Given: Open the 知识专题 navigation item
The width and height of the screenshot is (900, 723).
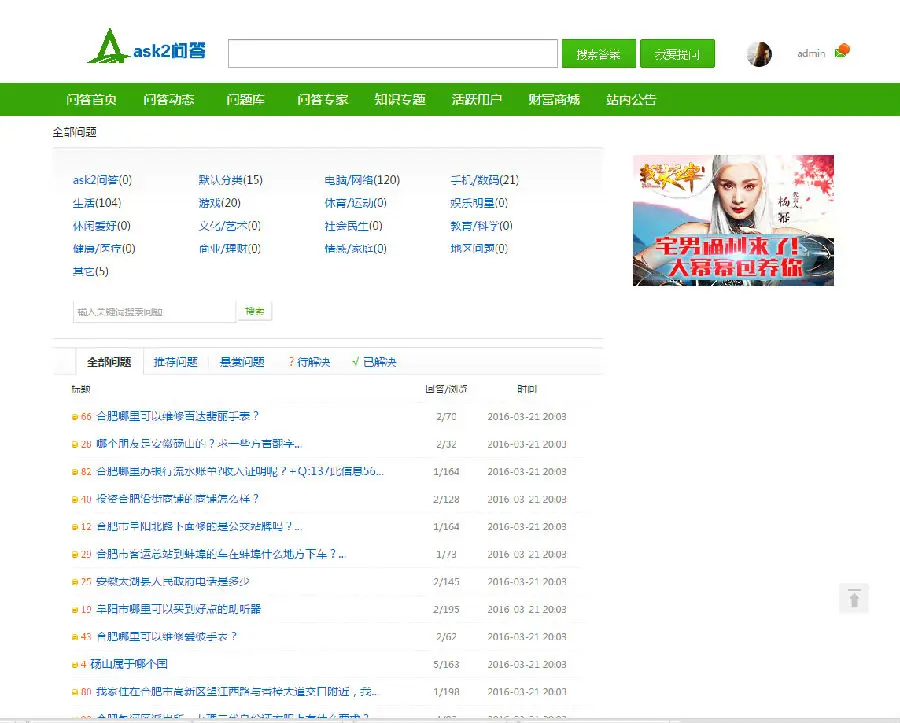Looking at the screenshot, I should 400,100.
